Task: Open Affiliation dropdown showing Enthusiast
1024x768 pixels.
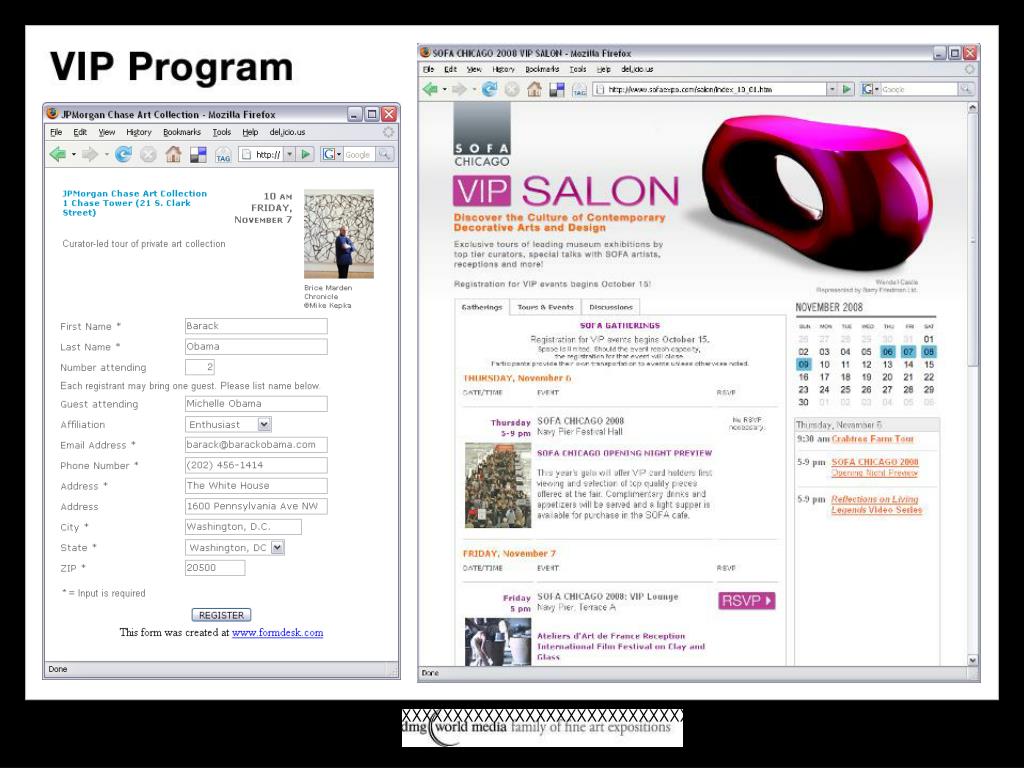Action: tap(264, 424)
